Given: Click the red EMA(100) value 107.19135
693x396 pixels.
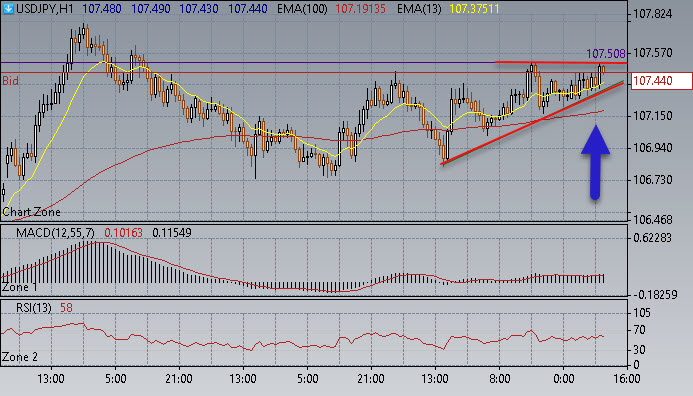Looking at the screenshot, I should click(x=360, y=9).
